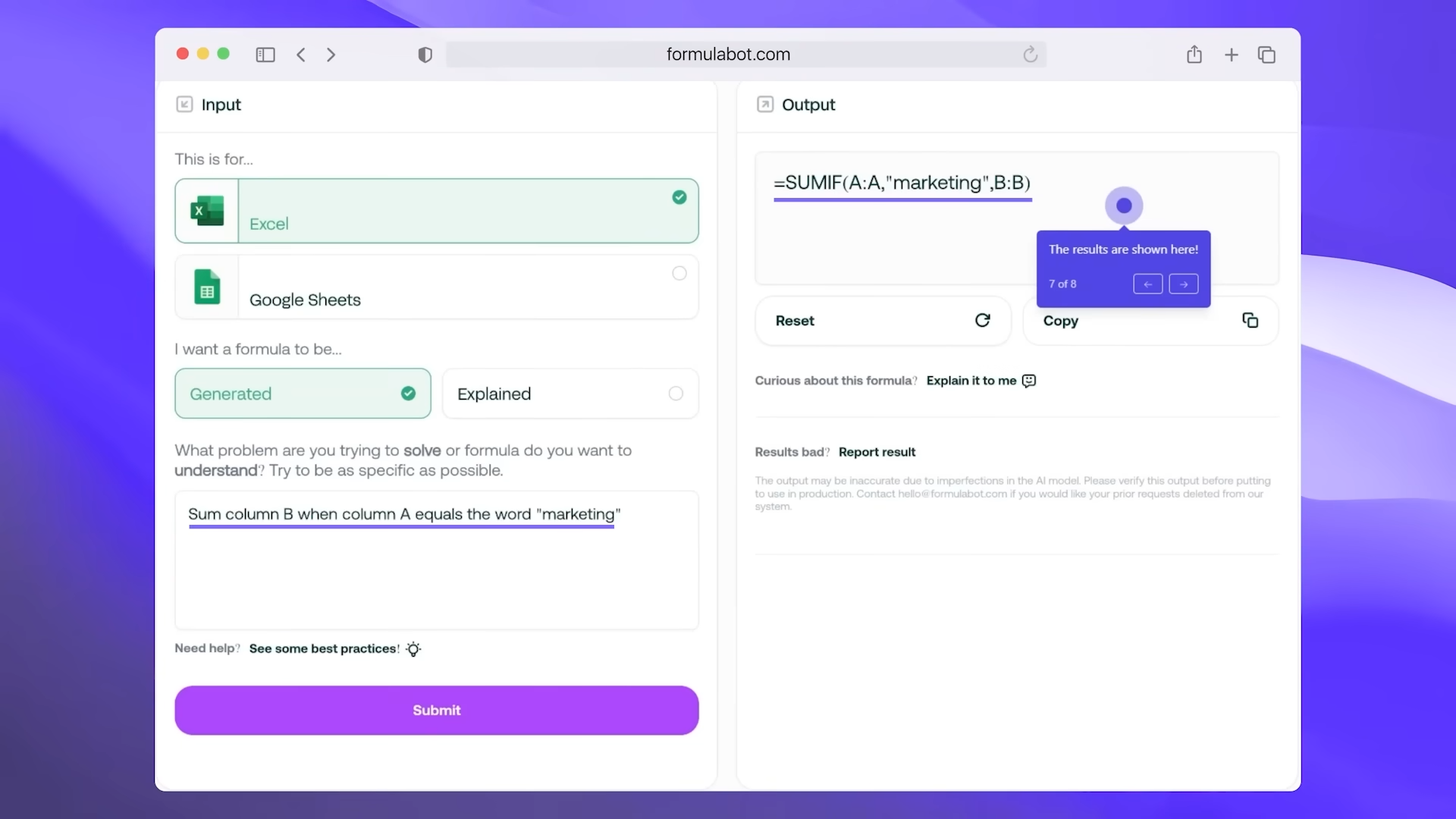1456x819 pixels.
Task: Click the Copy formula icon
Action: point(1250,320)
